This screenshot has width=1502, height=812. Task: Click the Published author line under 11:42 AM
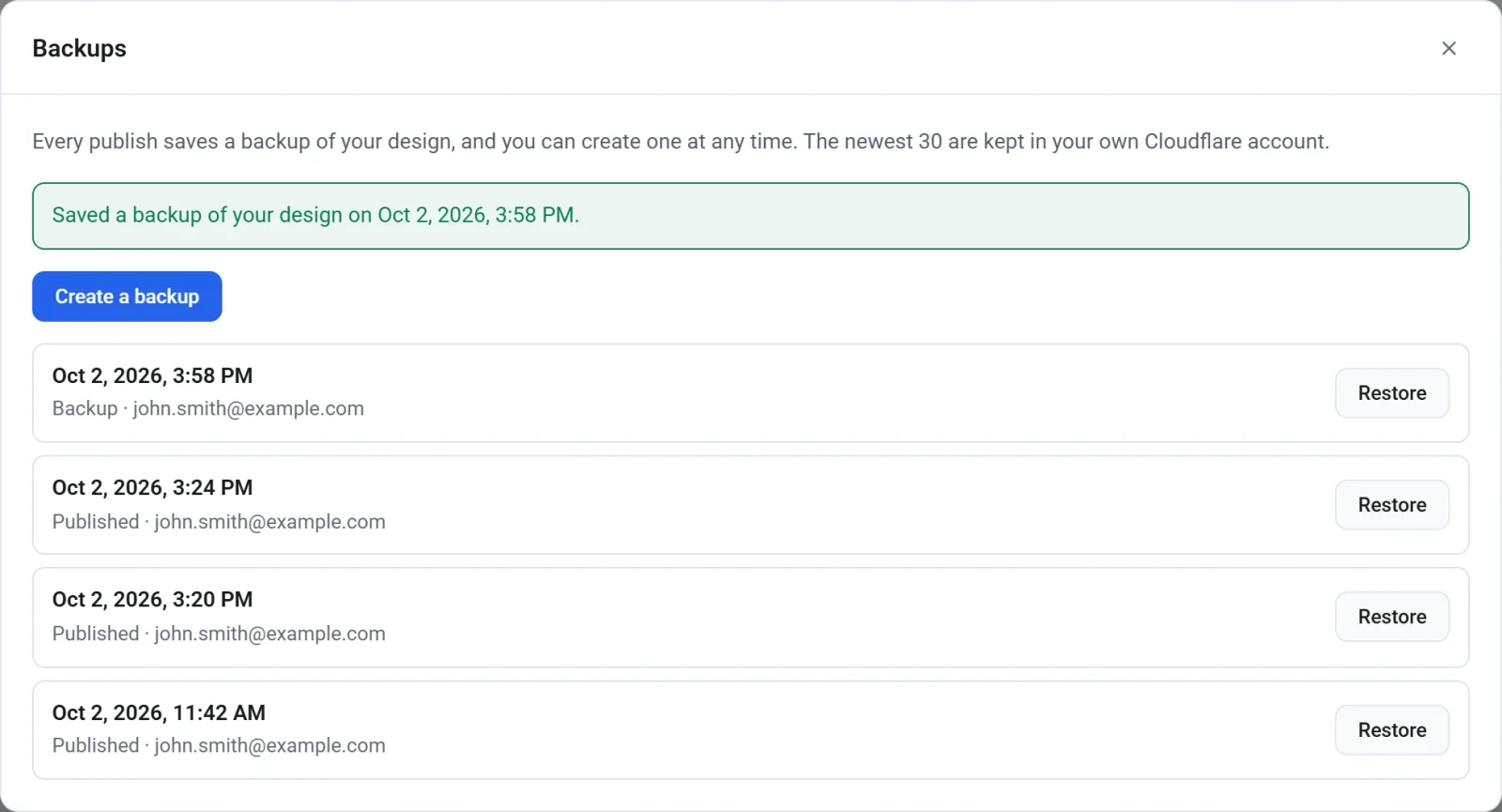(219, 745)
